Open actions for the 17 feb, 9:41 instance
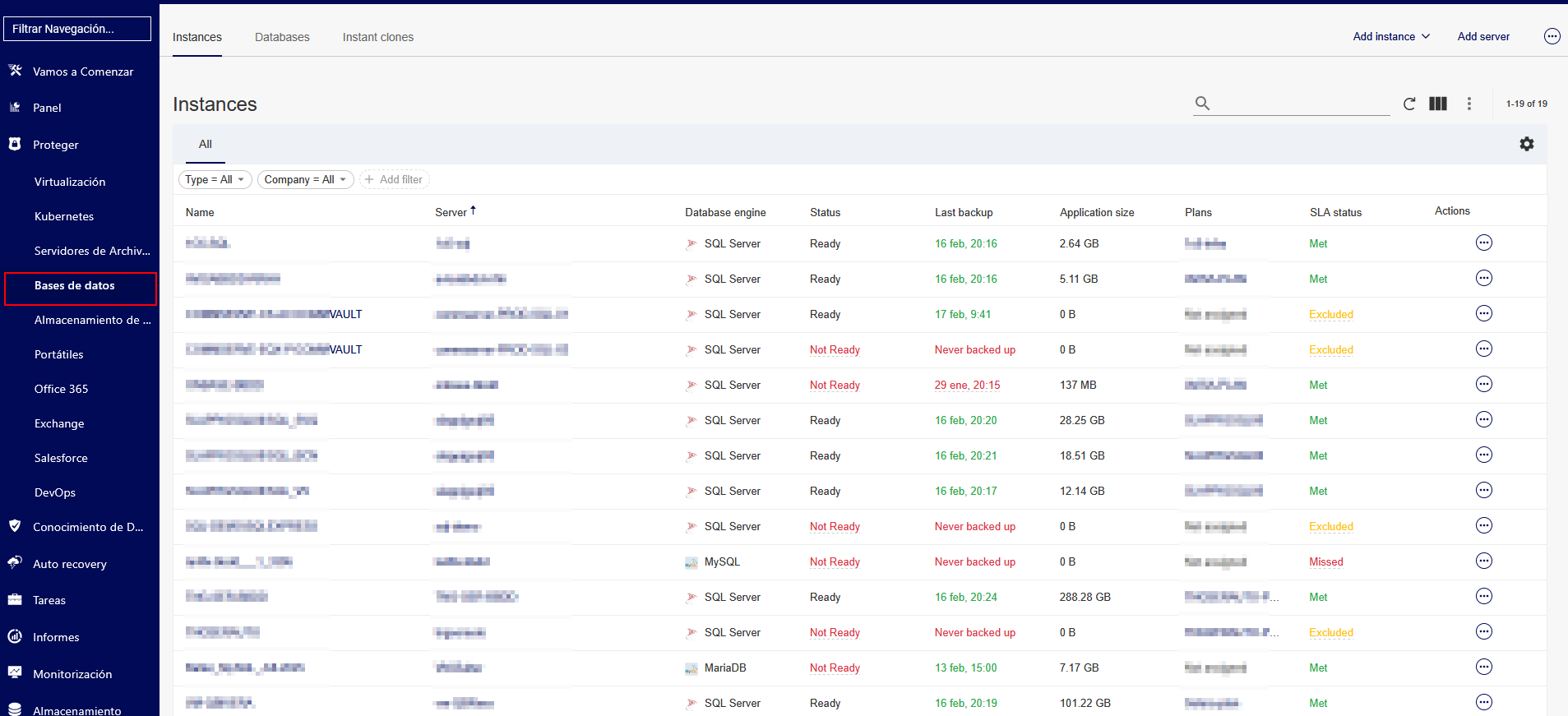The height and width of the screenshot is (716, 1568). tap(1484, 313)
